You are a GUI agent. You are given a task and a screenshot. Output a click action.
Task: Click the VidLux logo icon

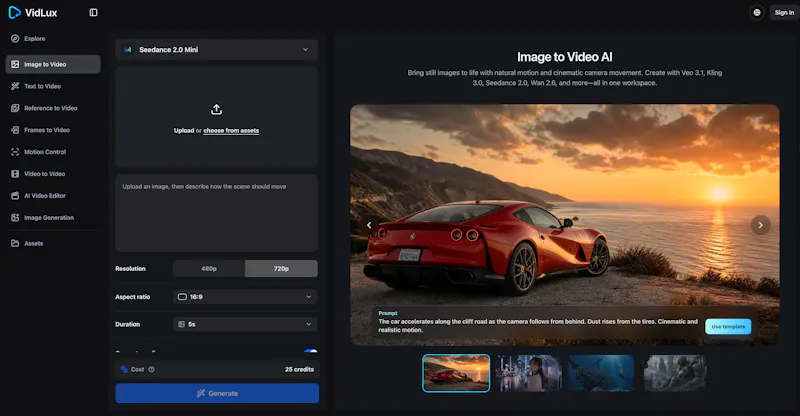[14, 12]
